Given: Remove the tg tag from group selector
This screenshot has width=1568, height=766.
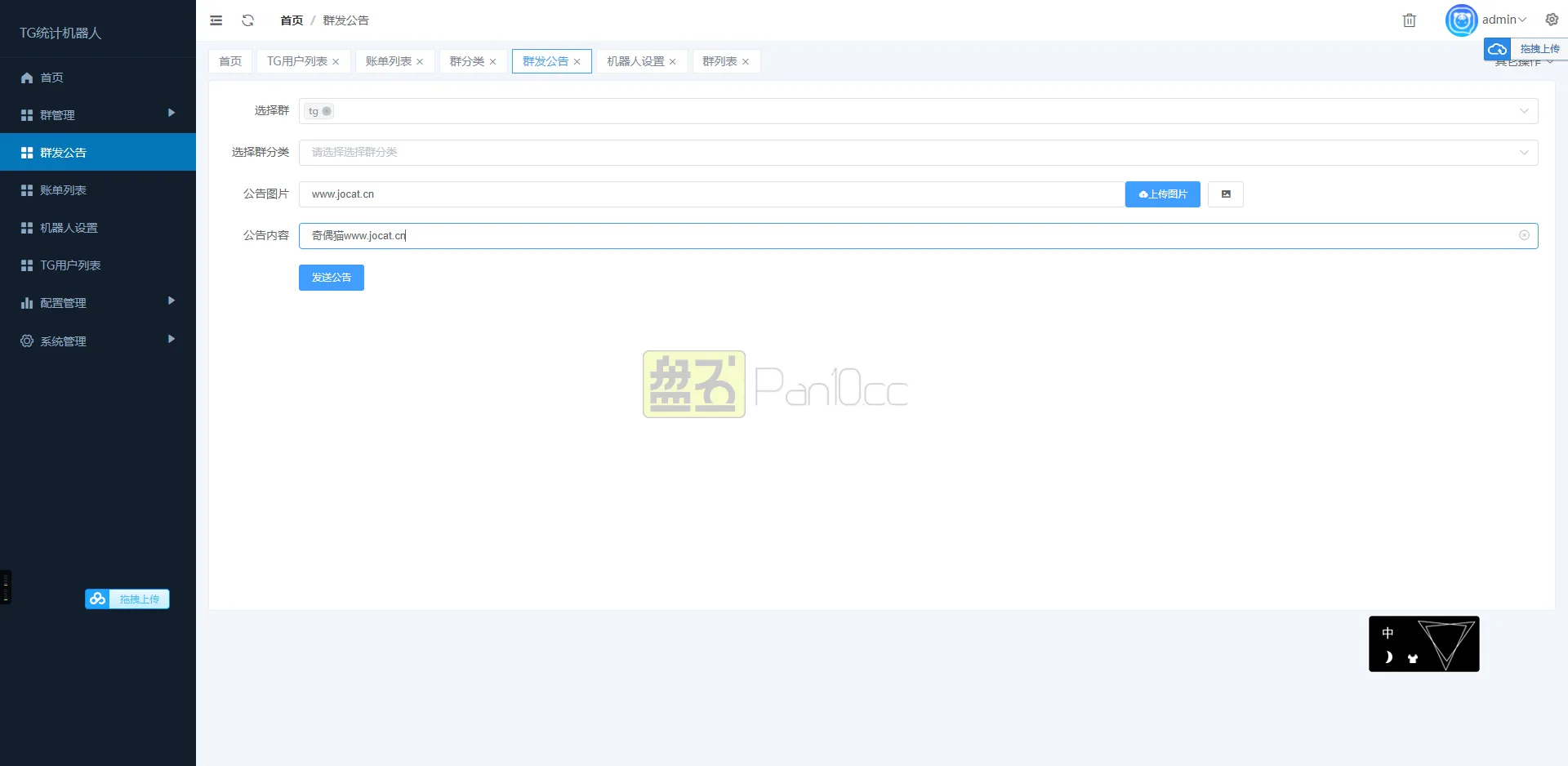Looking at the screenshot, I should click(327, 111).
